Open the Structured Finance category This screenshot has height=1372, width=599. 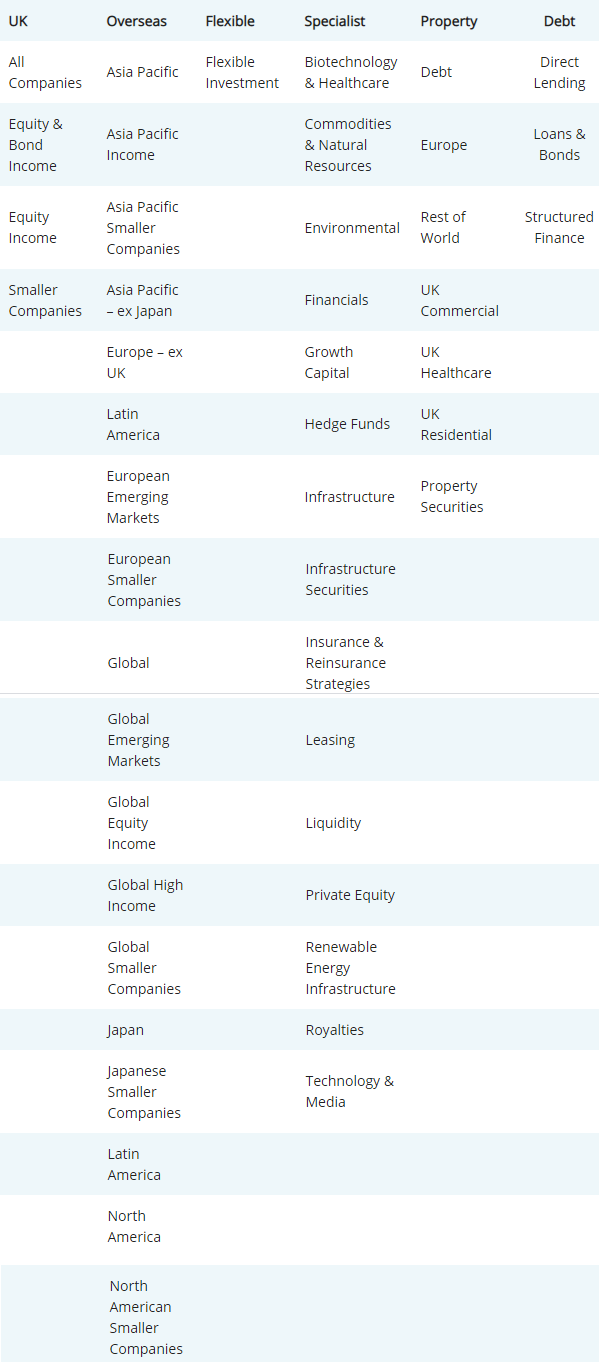[559, 227]
